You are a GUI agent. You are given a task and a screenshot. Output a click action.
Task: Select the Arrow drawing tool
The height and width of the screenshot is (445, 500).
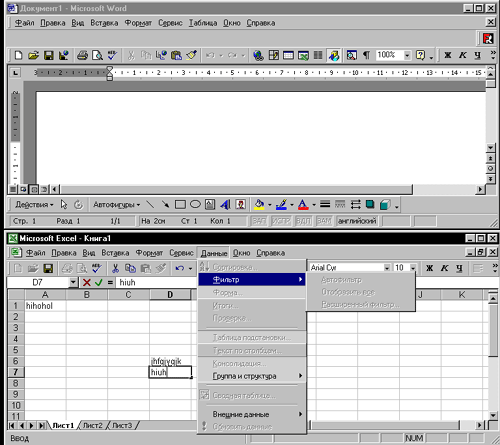165,204
